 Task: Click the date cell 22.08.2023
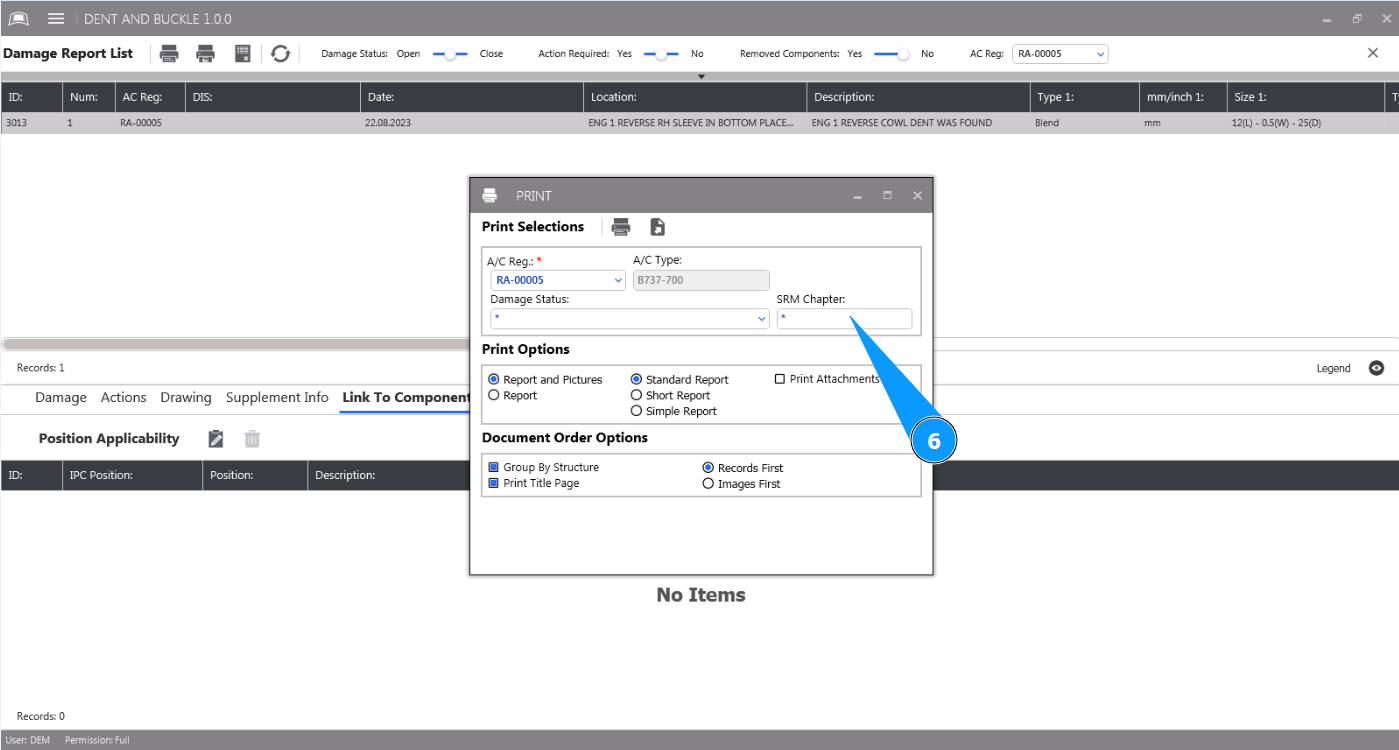(x=388, y=123)
